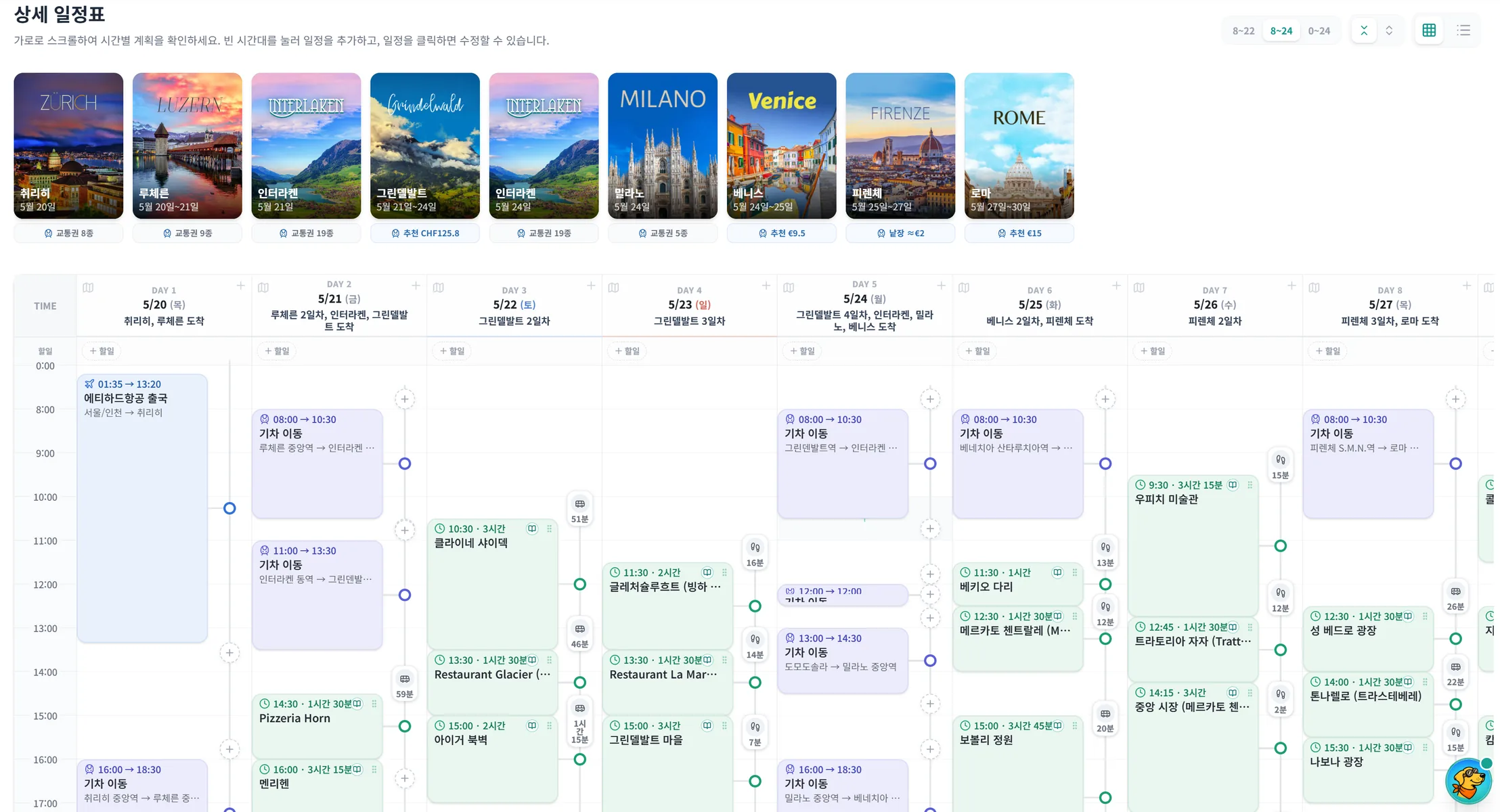Image resolution: width=1500 pixels, height=812 pixels.
Task: Select the 8~22 time range
Action: tap(1243, 30)
